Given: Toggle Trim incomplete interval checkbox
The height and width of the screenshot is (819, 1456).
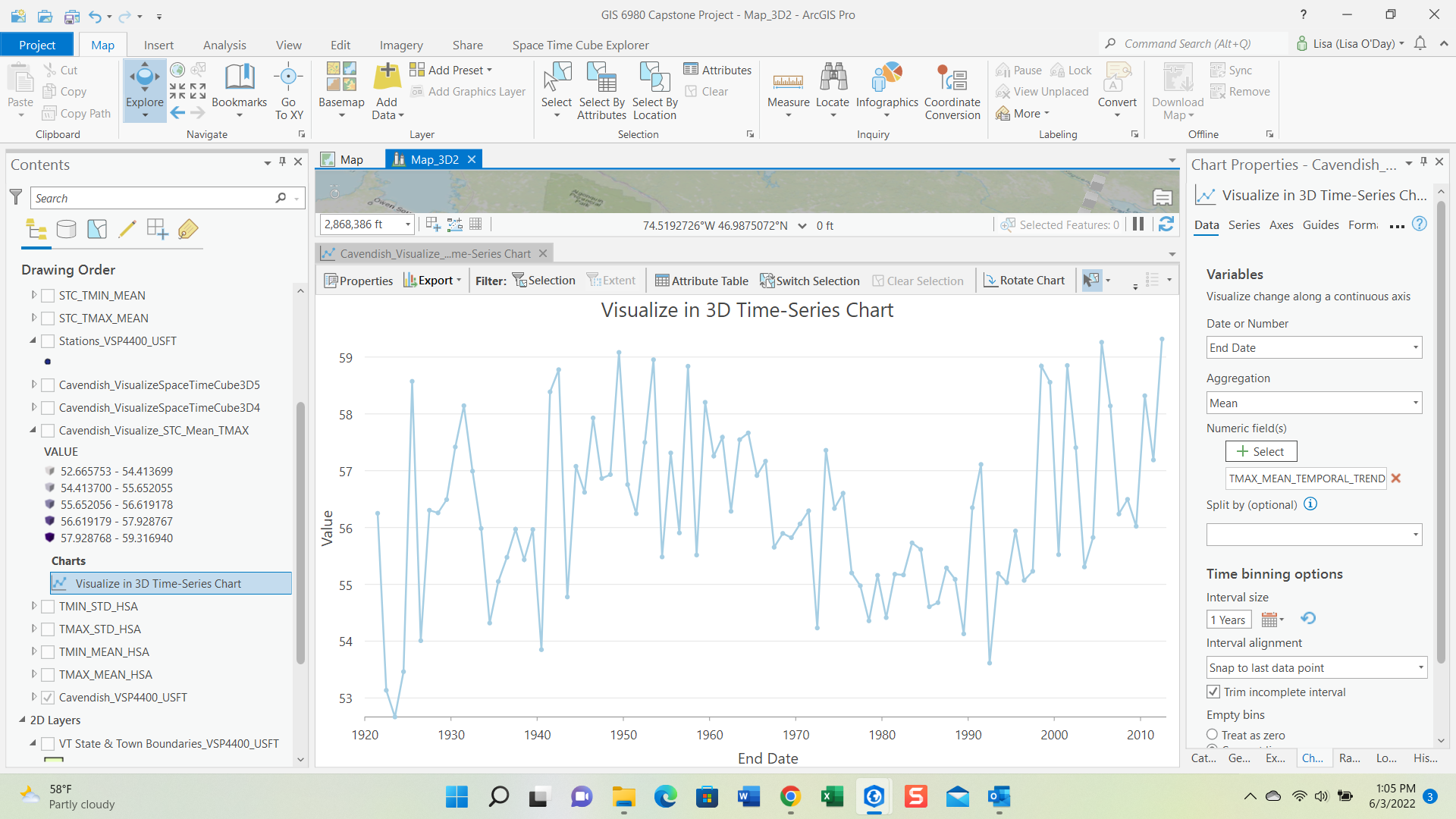Looking at the screenshot, I should (x=1213, y=692).
